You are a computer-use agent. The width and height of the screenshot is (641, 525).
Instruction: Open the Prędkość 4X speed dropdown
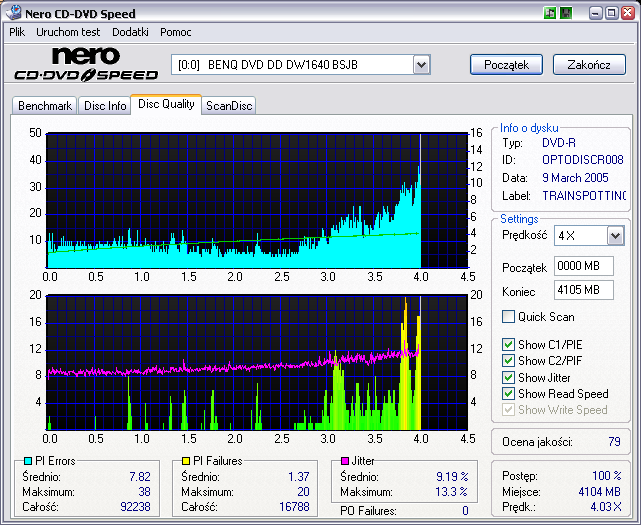[x=615, y=236]
